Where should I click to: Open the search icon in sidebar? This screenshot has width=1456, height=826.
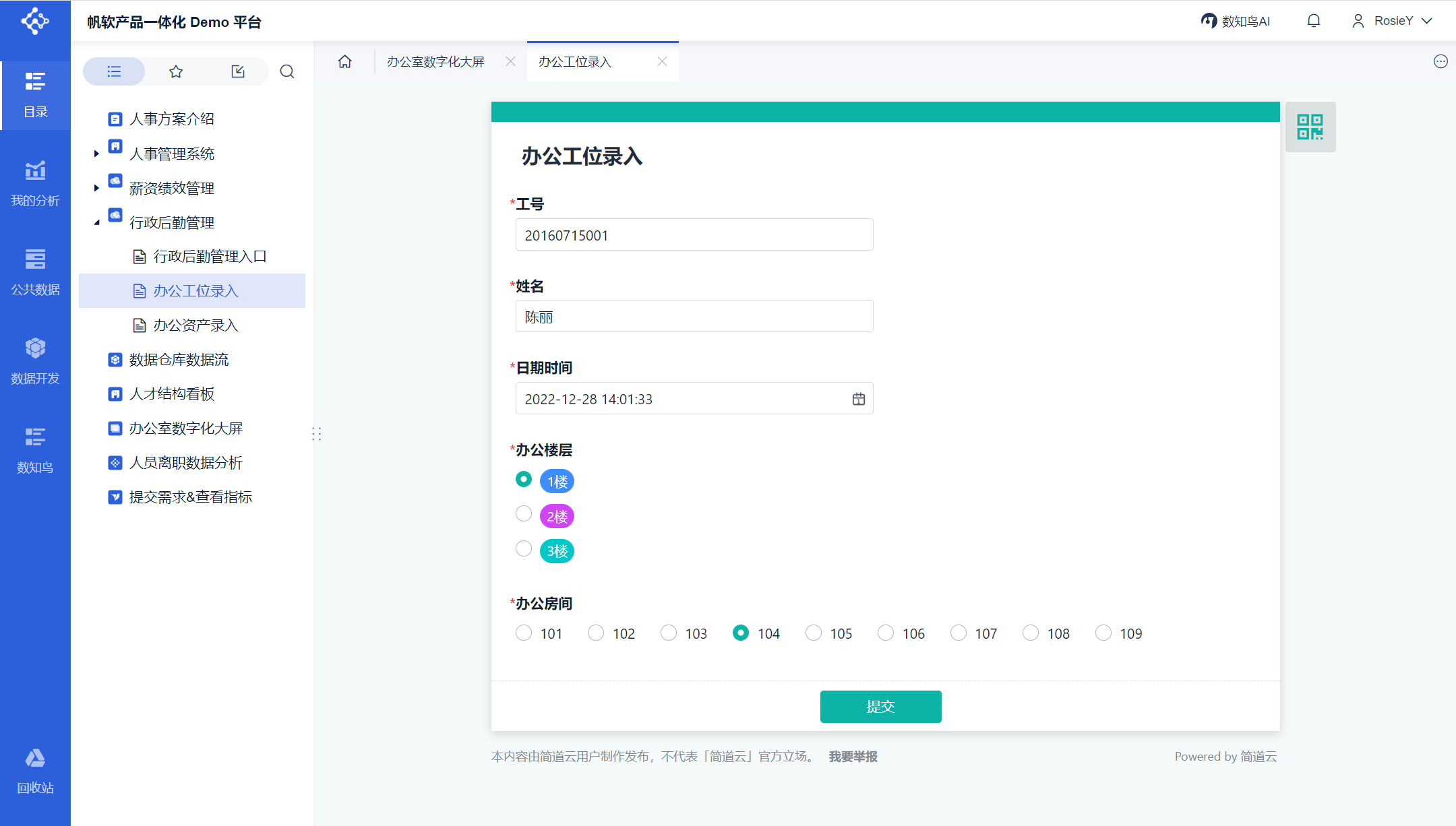click(287, 71)
